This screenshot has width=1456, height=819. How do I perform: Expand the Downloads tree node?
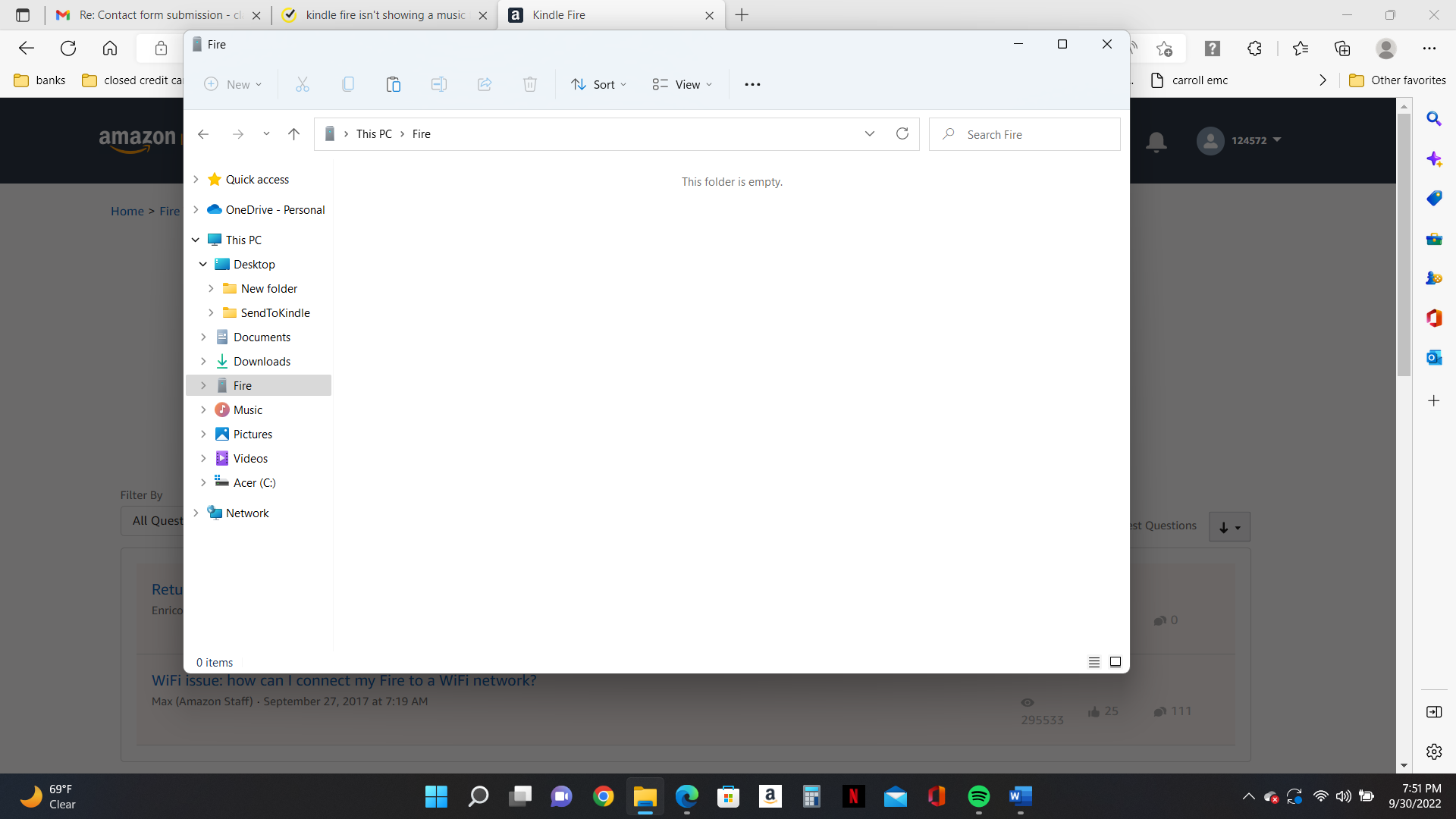203,362
